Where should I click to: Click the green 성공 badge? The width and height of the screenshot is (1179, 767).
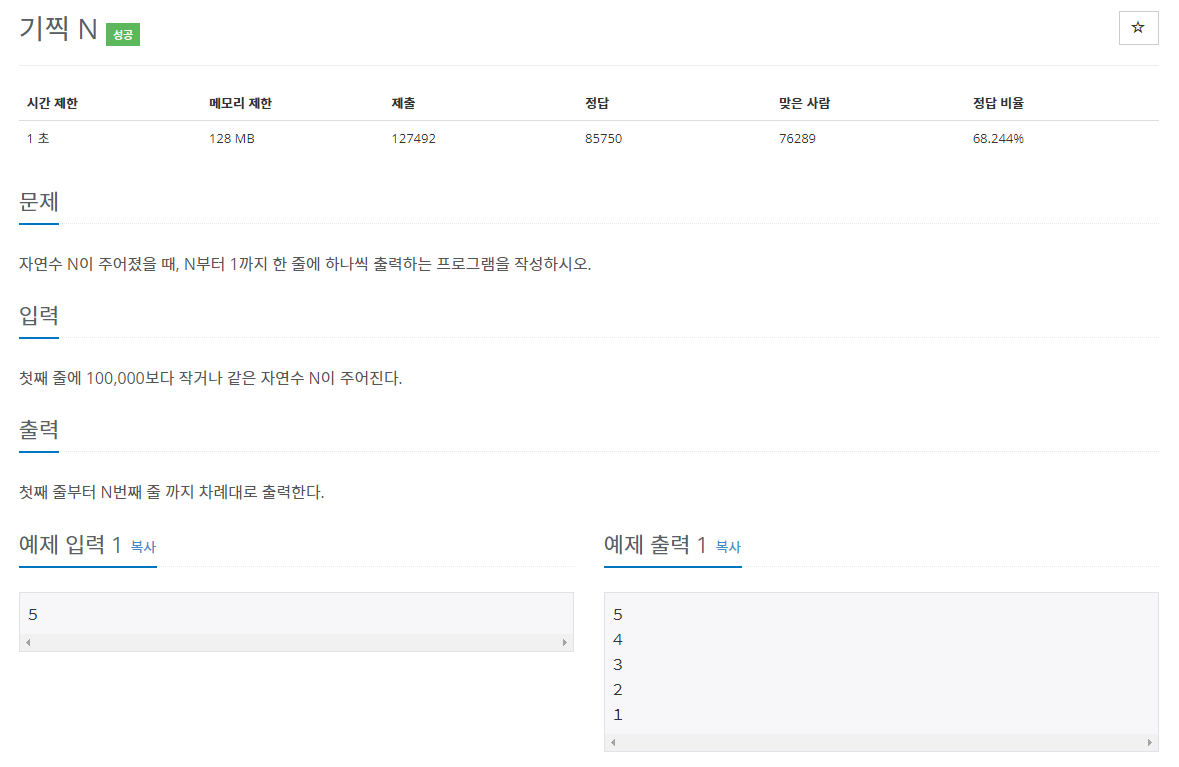[x=122, y=34]
